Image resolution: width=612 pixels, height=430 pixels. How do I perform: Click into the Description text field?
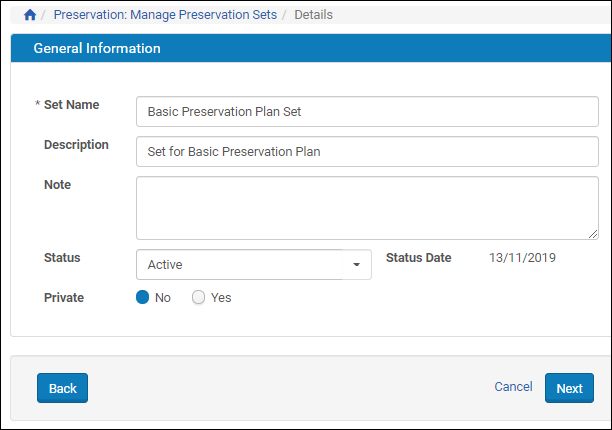click(367, 152)
